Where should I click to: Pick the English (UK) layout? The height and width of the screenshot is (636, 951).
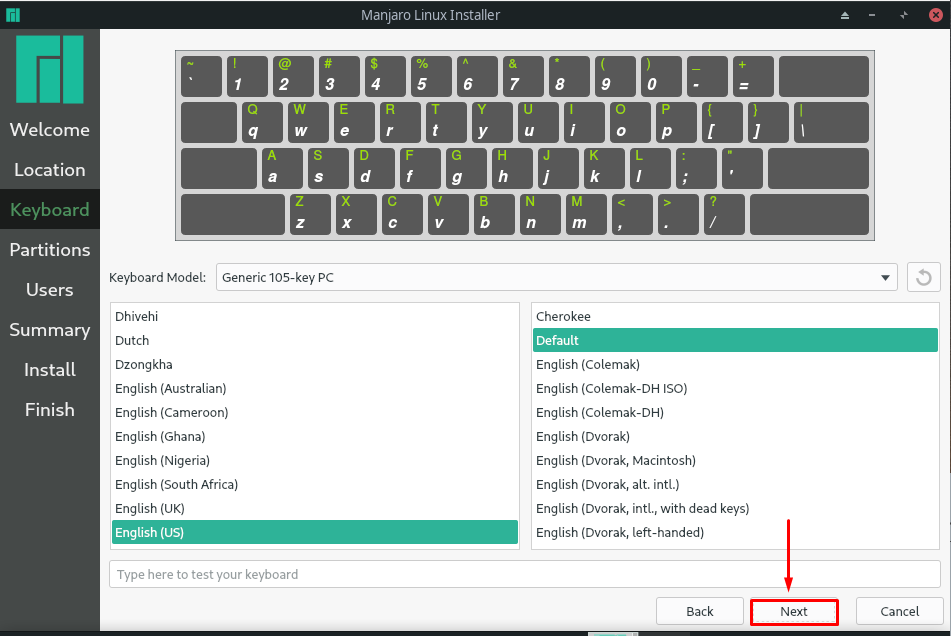pos(315,508)
